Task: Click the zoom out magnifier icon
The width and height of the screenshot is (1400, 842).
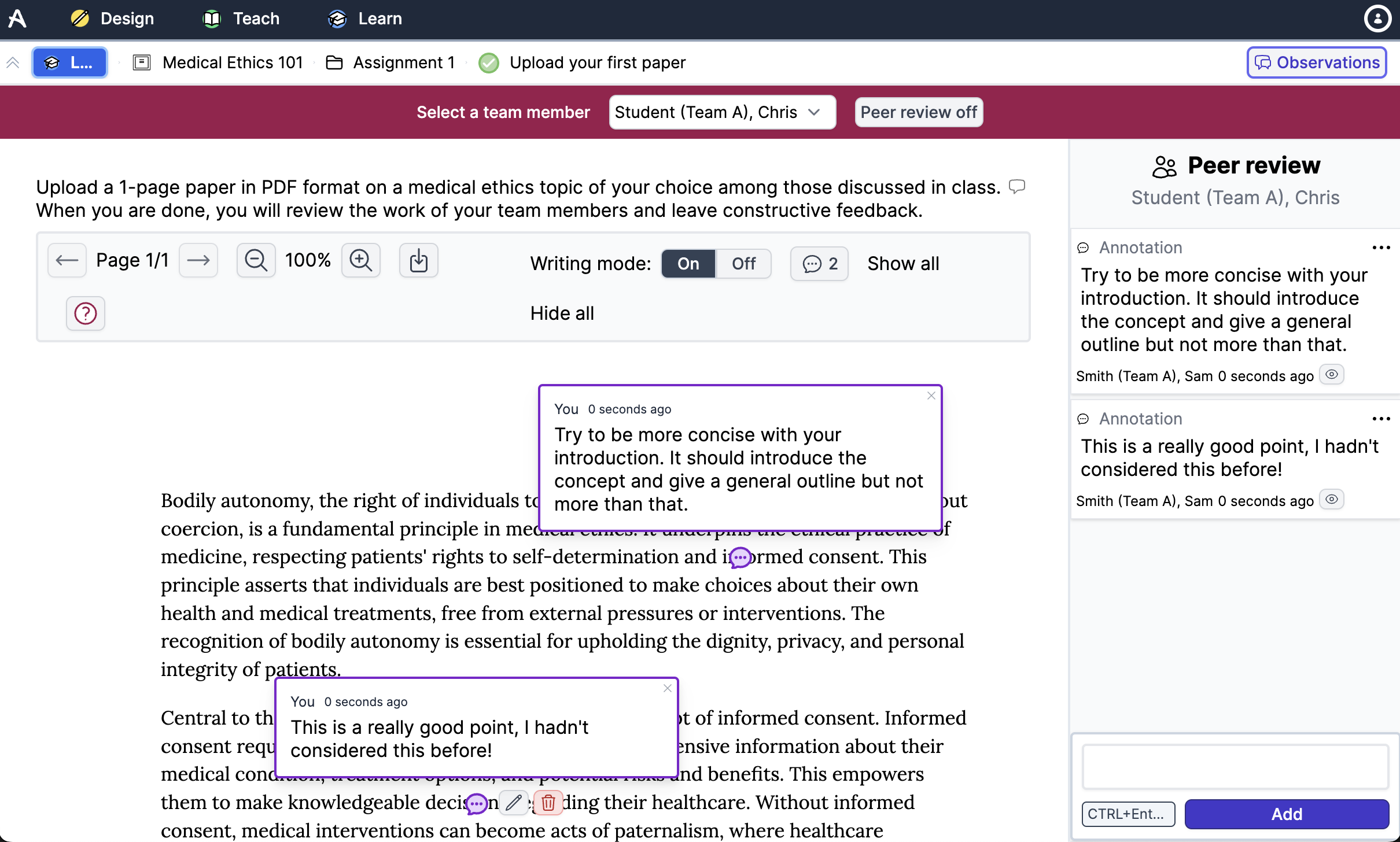Action: pyautogui.click(x=256, y=261)
